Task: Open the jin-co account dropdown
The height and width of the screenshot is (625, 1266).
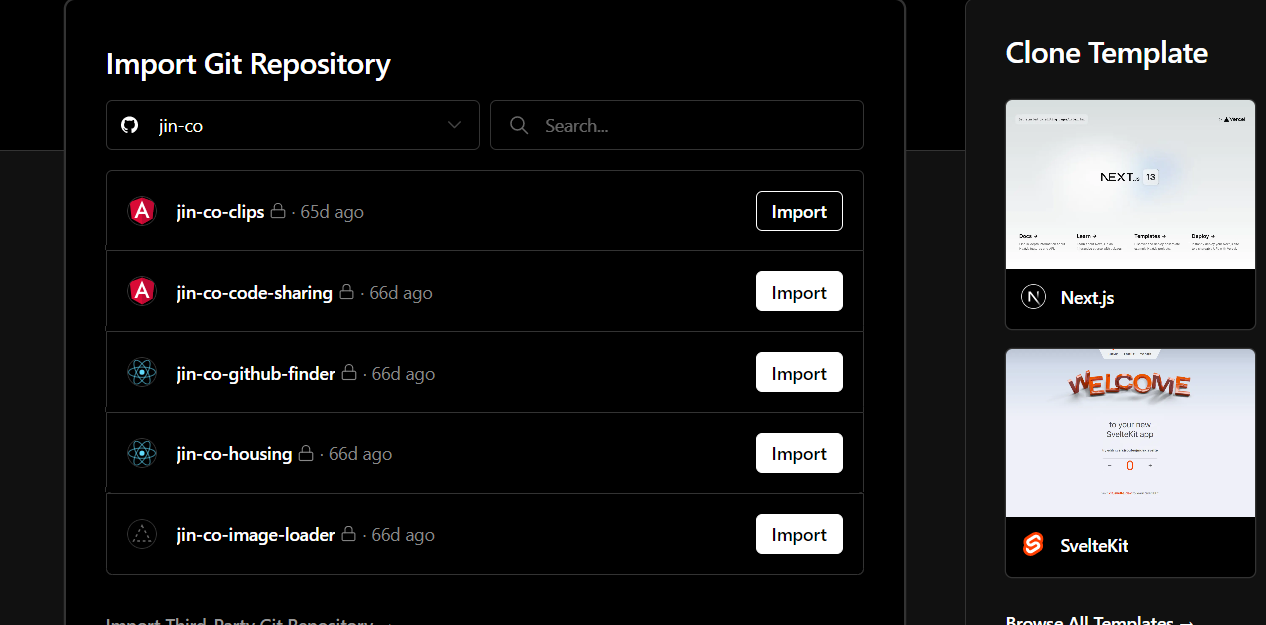Action: click(293, 125)
